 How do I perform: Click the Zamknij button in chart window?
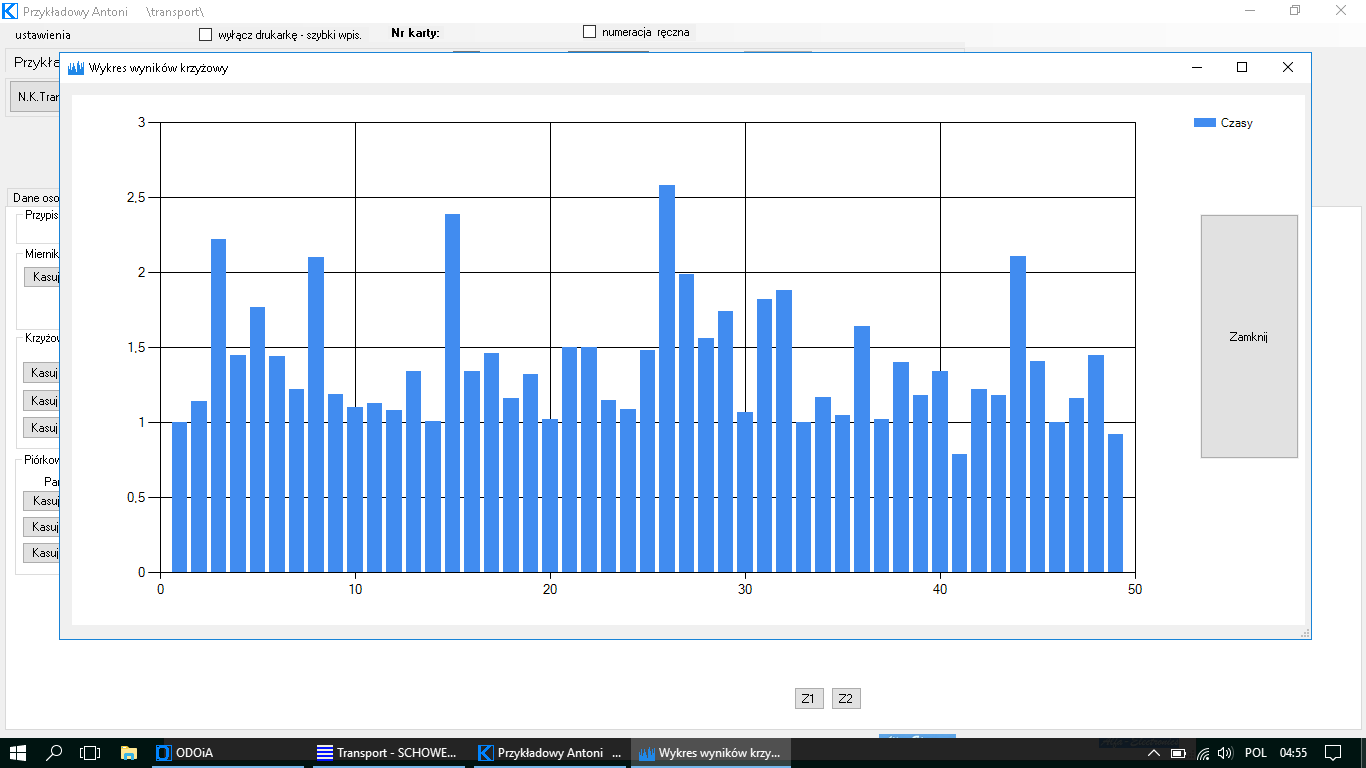point(1248,337)
